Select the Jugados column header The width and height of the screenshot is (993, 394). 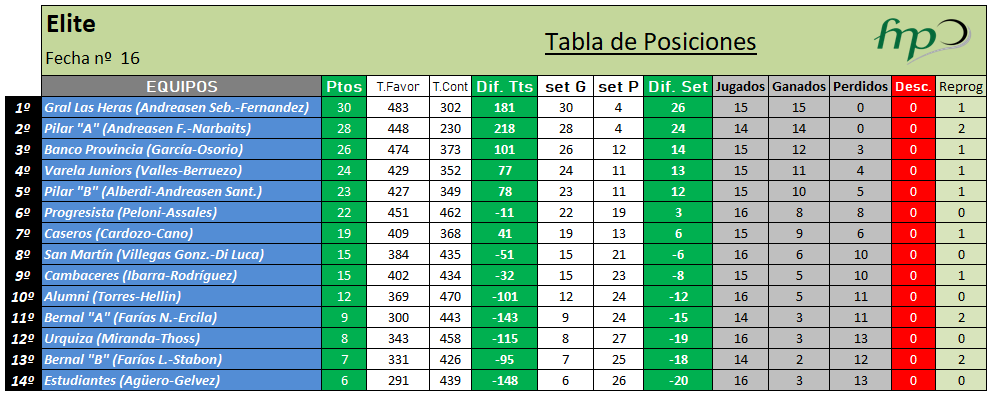(x=740, y=87)
